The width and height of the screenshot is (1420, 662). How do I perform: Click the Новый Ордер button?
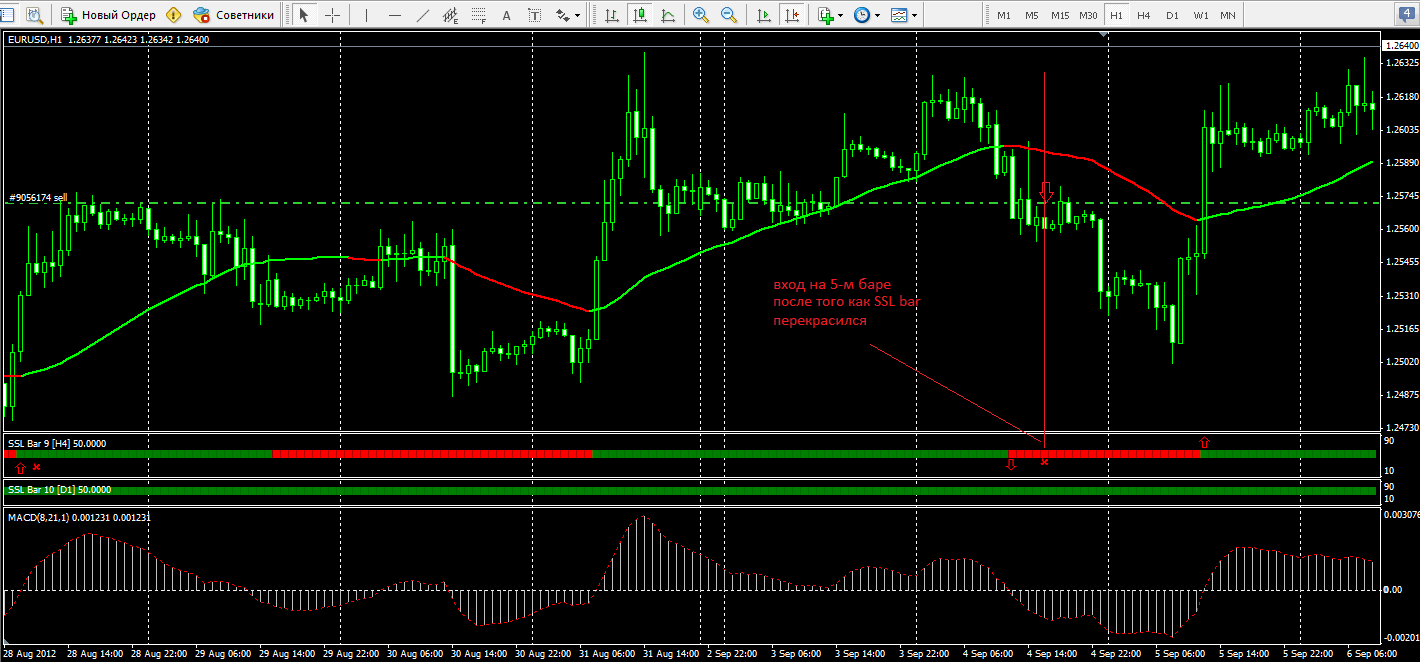[x=107, y=15]
